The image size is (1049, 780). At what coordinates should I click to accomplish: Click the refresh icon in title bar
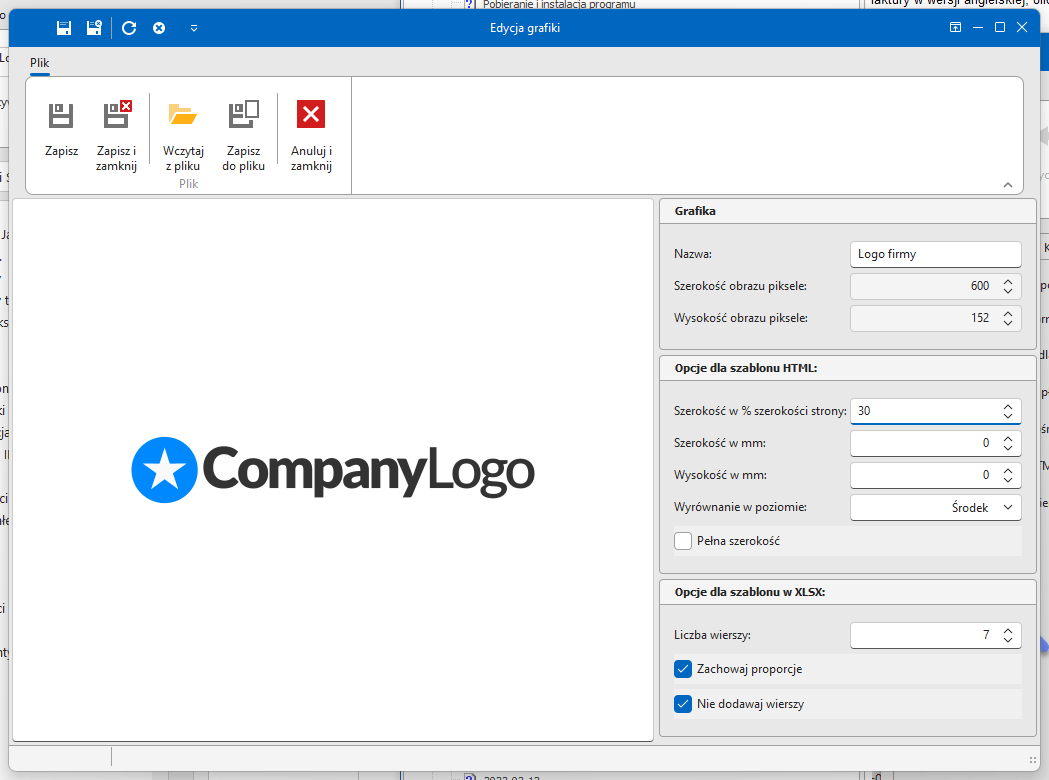[x=129, y=28]
